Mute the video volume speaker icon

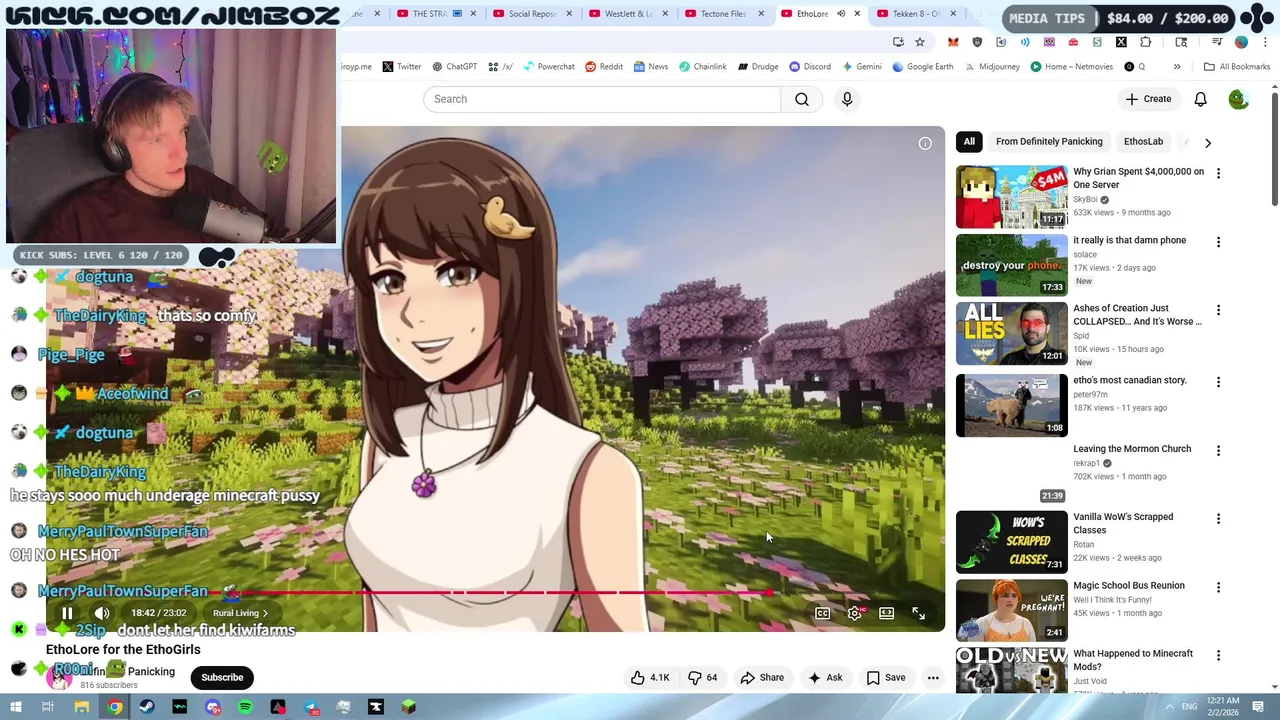click(x=102, y=613)
